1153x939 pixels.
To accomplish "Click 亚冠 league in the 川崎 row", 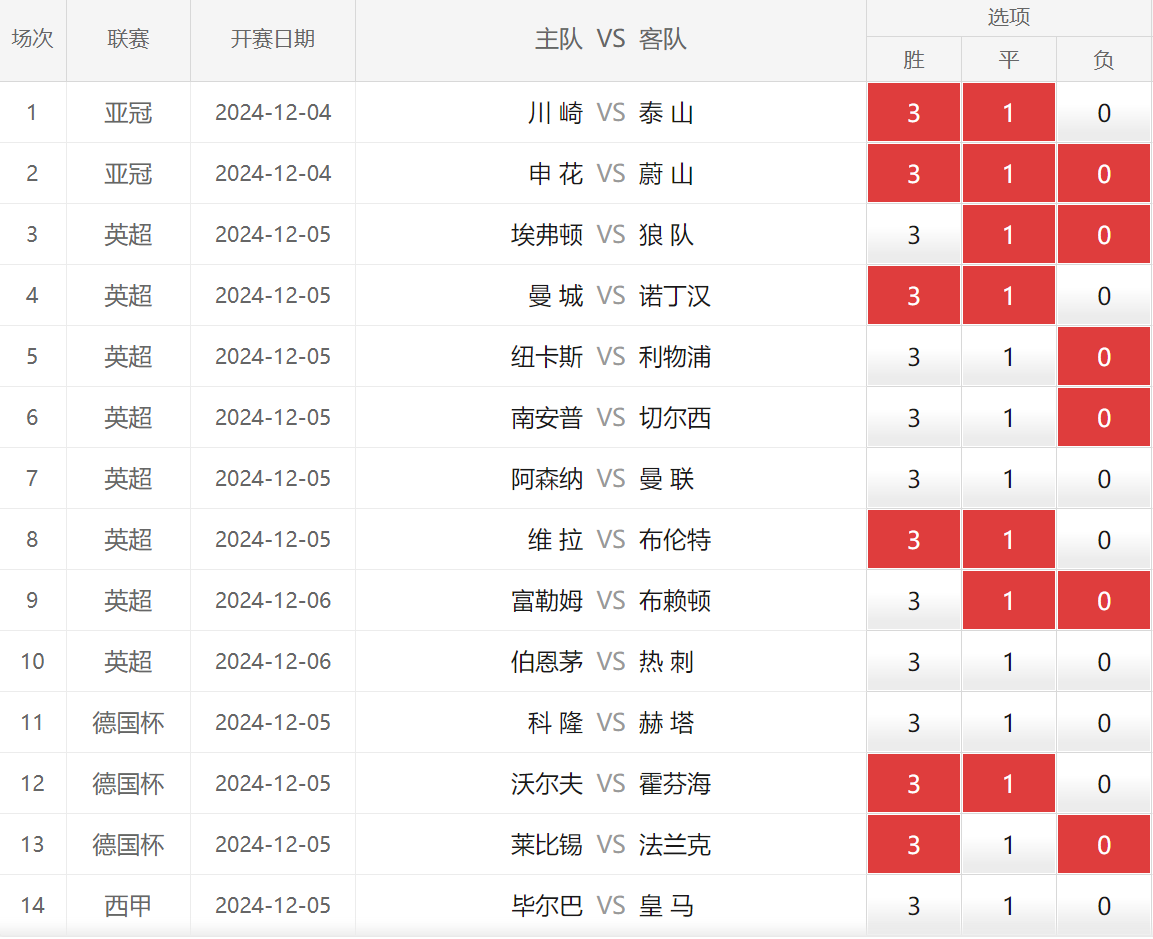I will coord(128,113).
